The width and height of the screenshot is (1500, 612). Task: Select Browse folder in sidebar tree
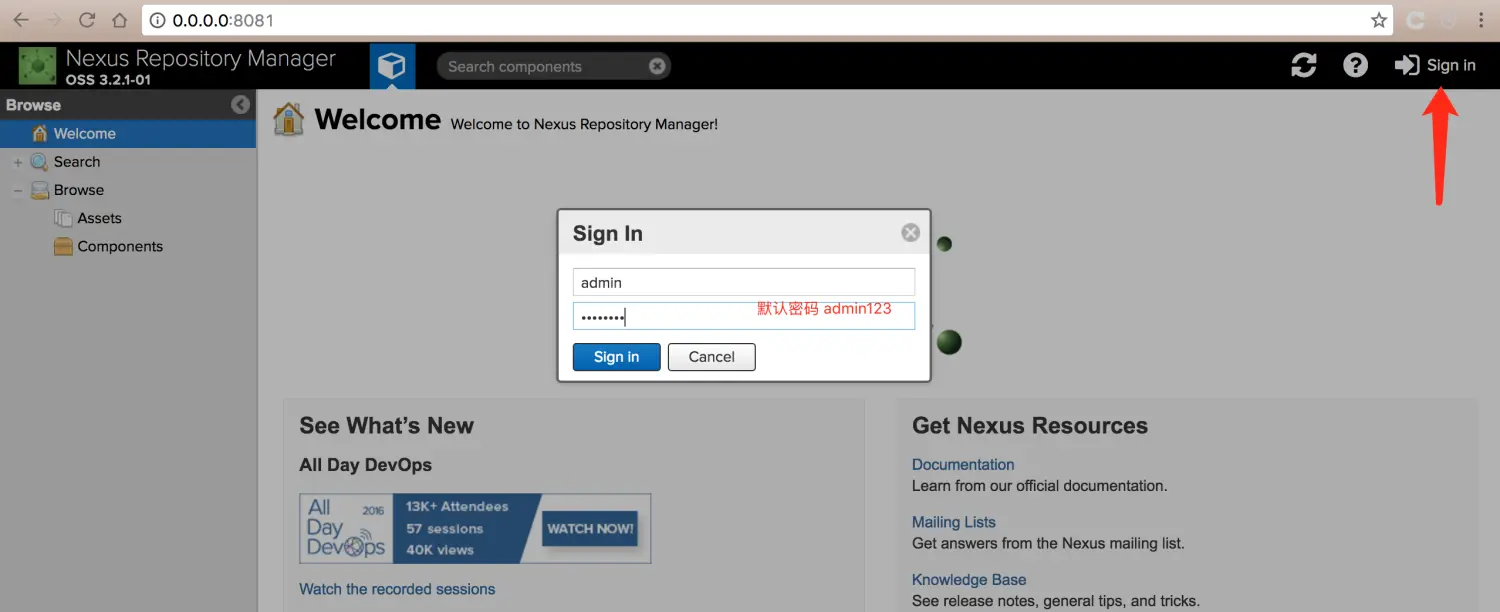pyautogui.click(x=79, y=190)
